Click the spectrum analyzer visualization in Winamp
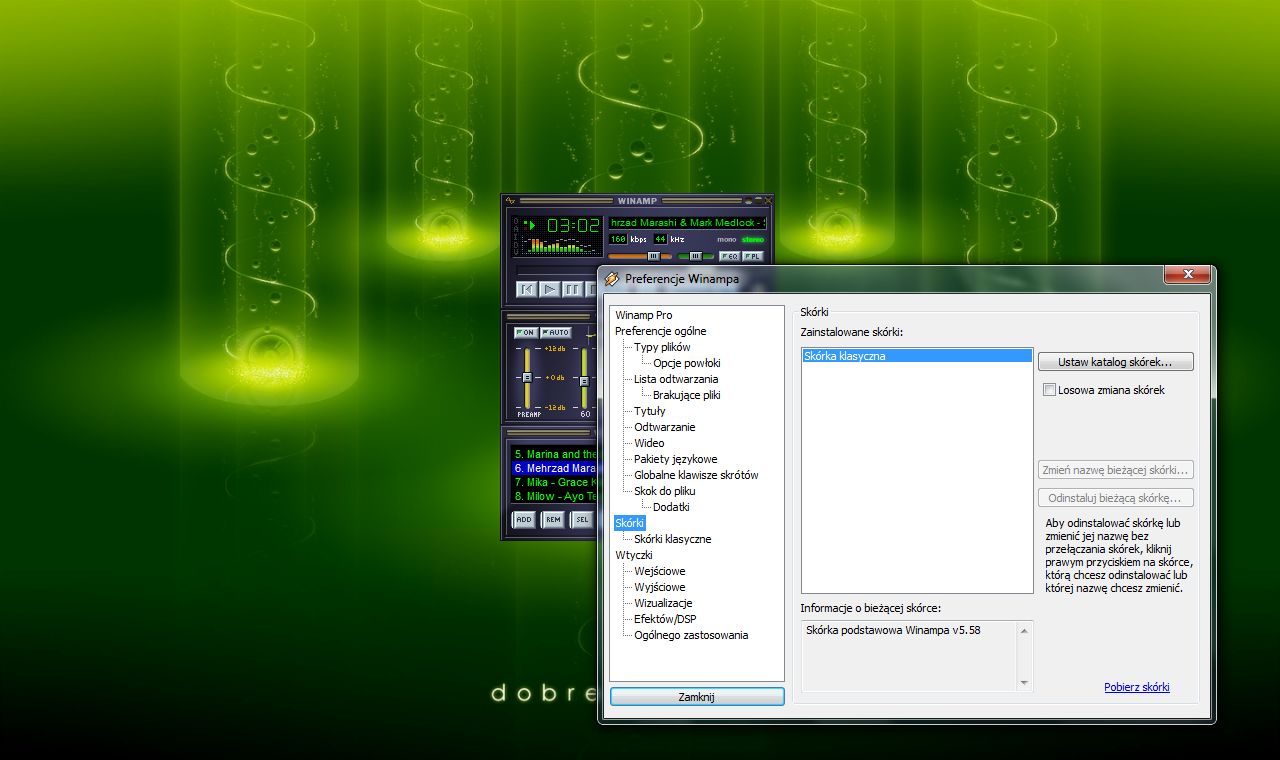Viewport: 1280px width, 760px height. point(557,245)
